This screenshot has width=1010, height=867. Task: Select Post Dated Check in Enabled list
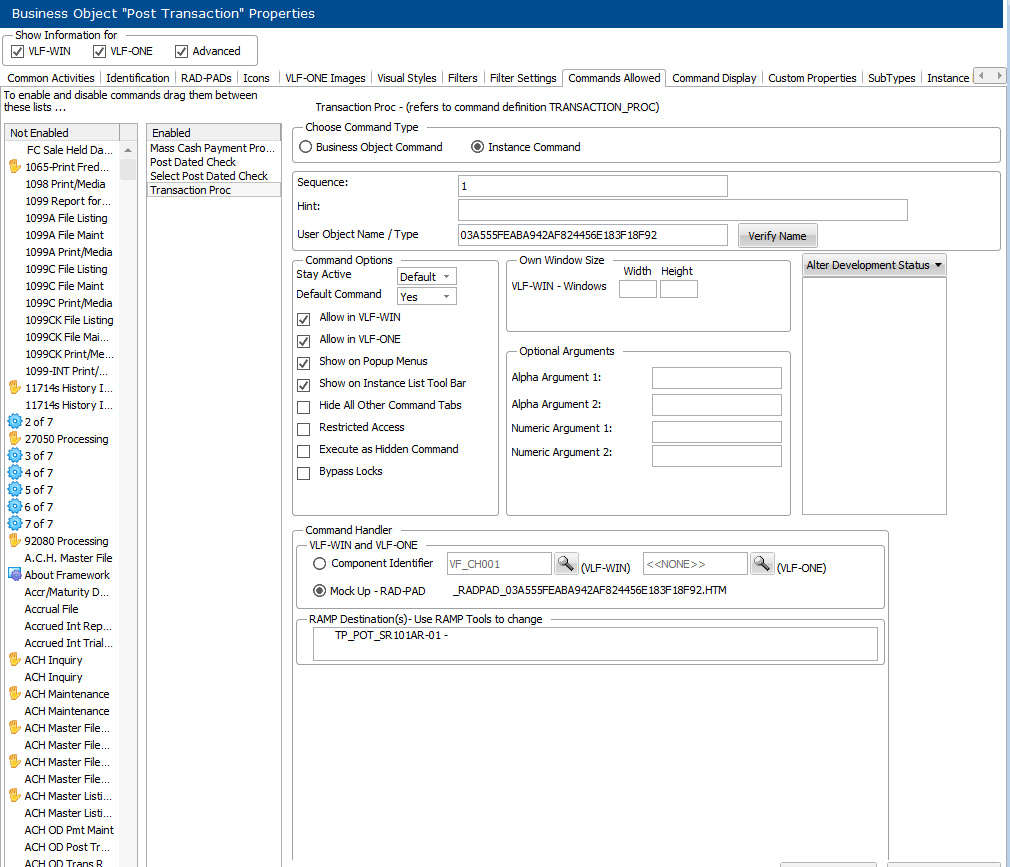(x=213, y=162)
